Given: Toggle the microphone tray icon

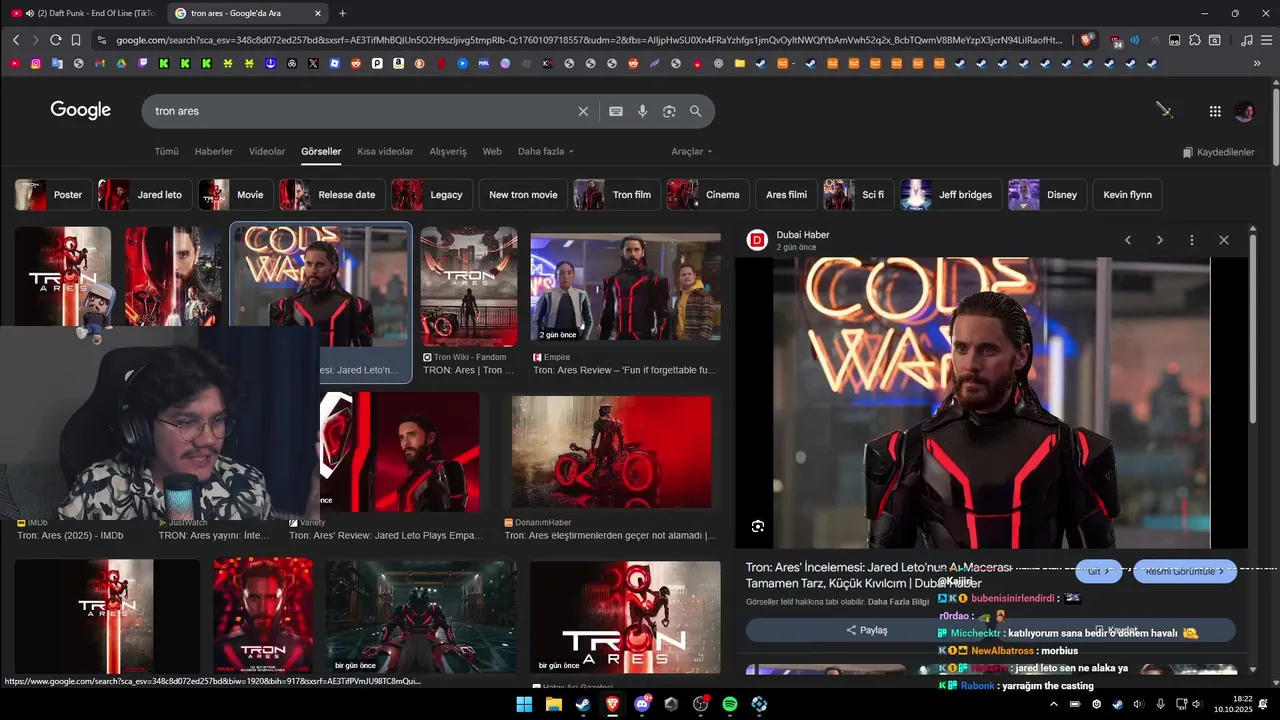Looking at the screenshot, I should click(x=1161, y=704).
